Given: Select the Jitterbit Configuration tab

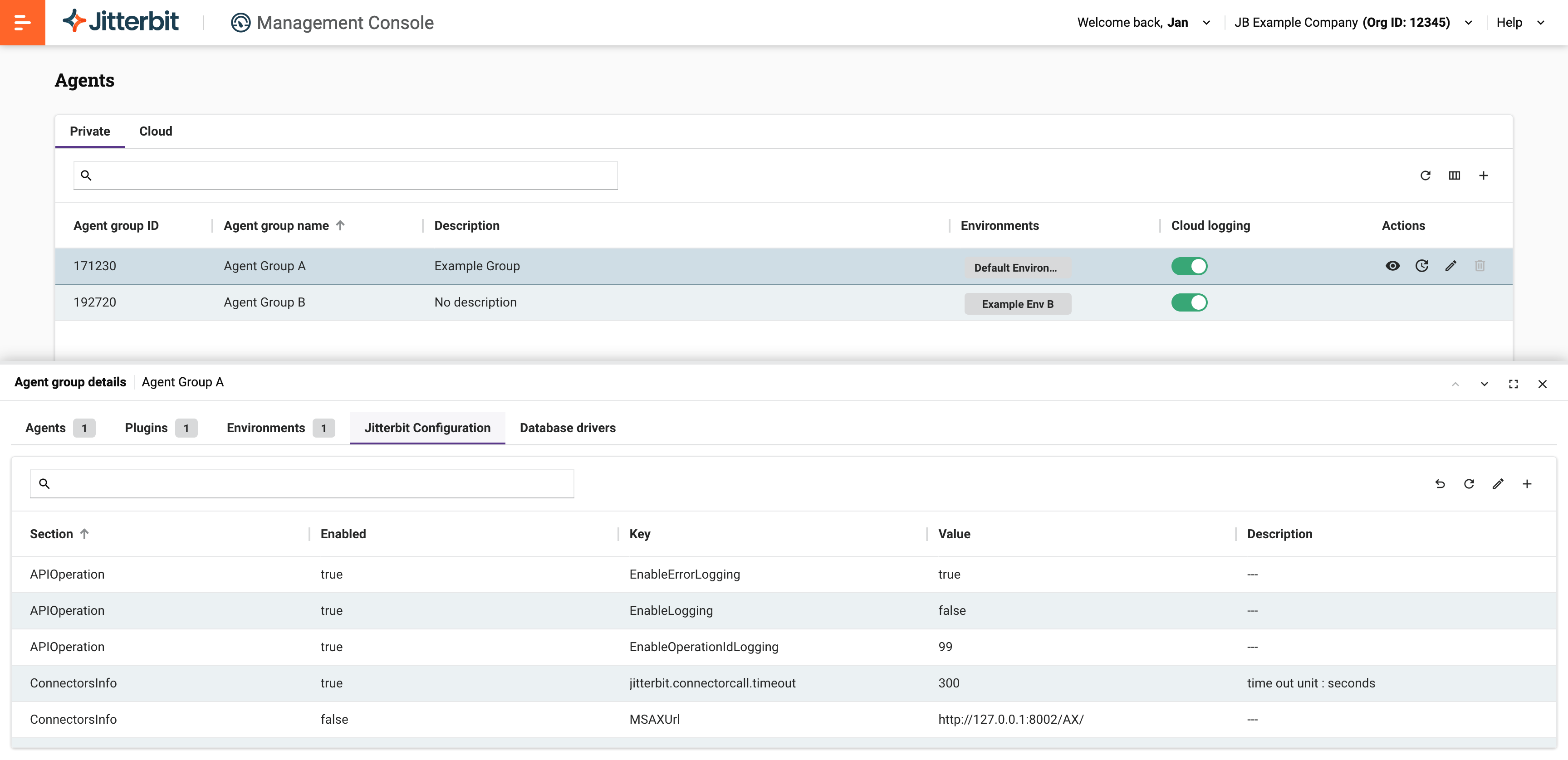Looking at the screenshot, I should pos(427,428).
